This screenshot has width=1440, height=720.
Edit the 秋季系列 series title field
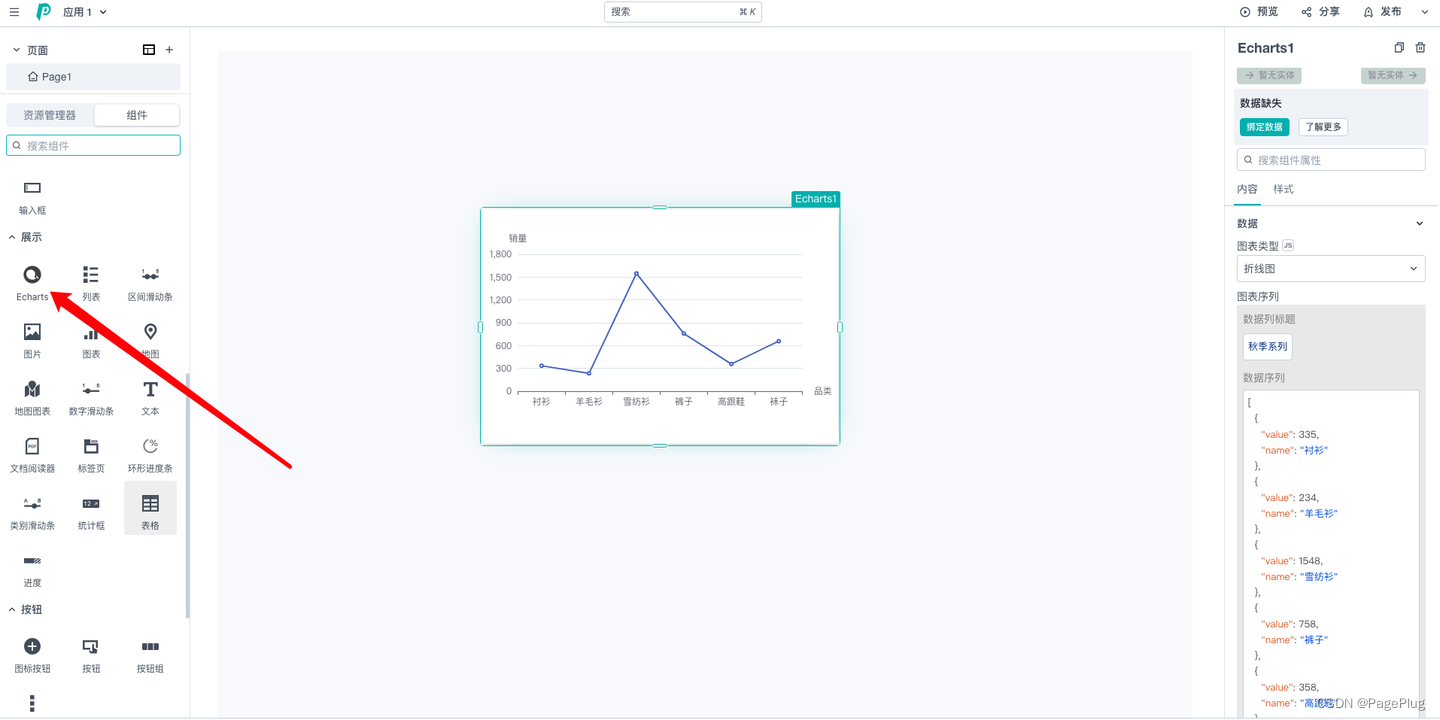(x=1267, y=347)
